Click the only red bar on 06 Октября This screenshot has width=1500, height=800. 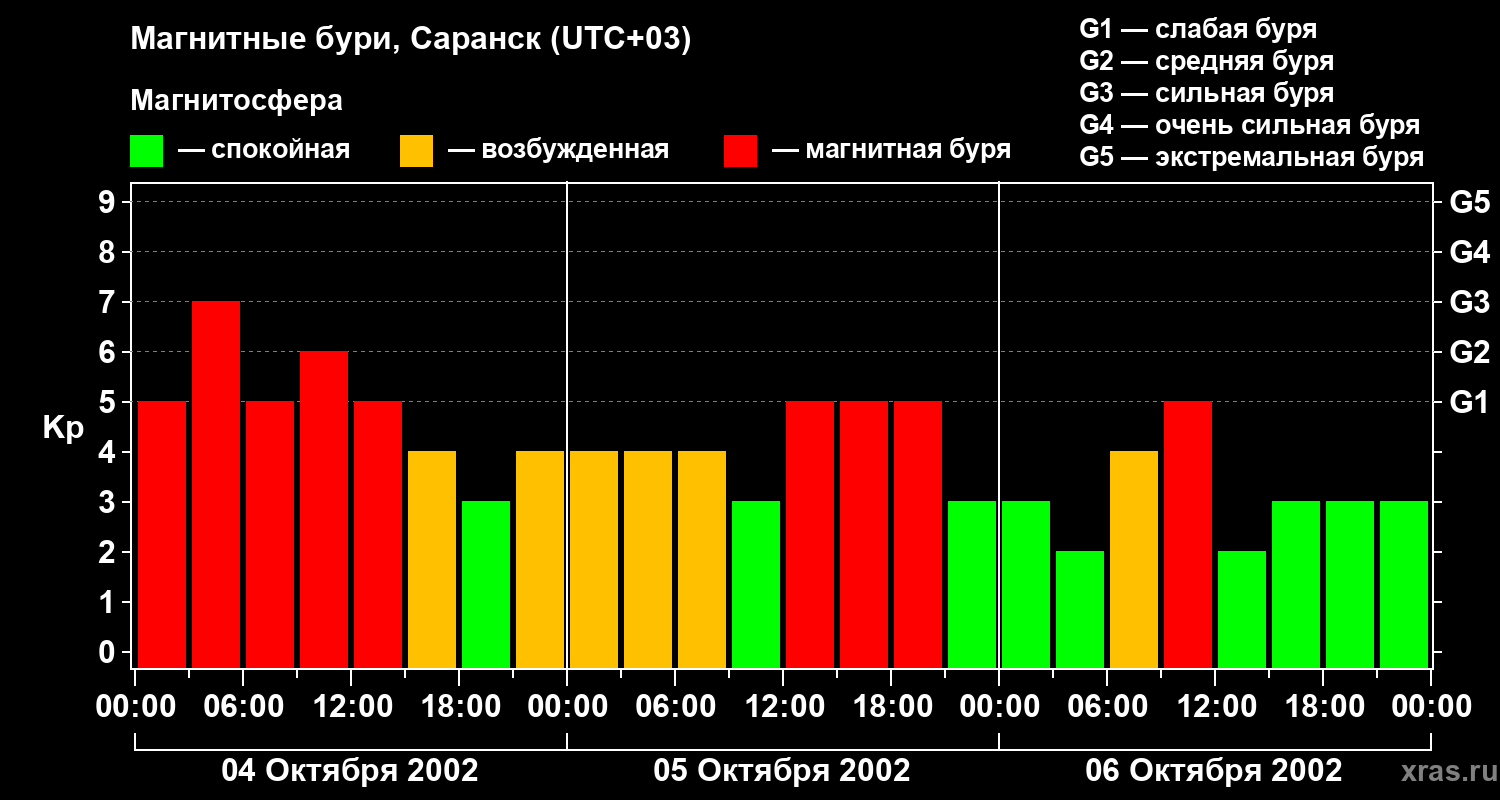tap(1188, 534)
